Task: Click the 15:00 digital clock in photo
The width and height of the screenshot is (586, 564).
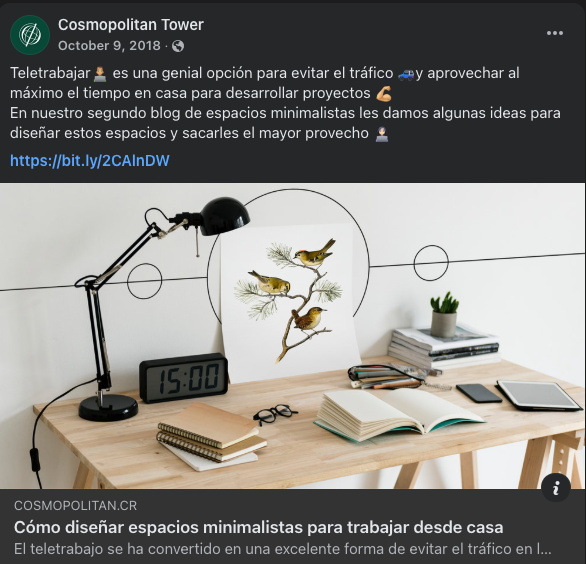Action: tap(183, 377)
